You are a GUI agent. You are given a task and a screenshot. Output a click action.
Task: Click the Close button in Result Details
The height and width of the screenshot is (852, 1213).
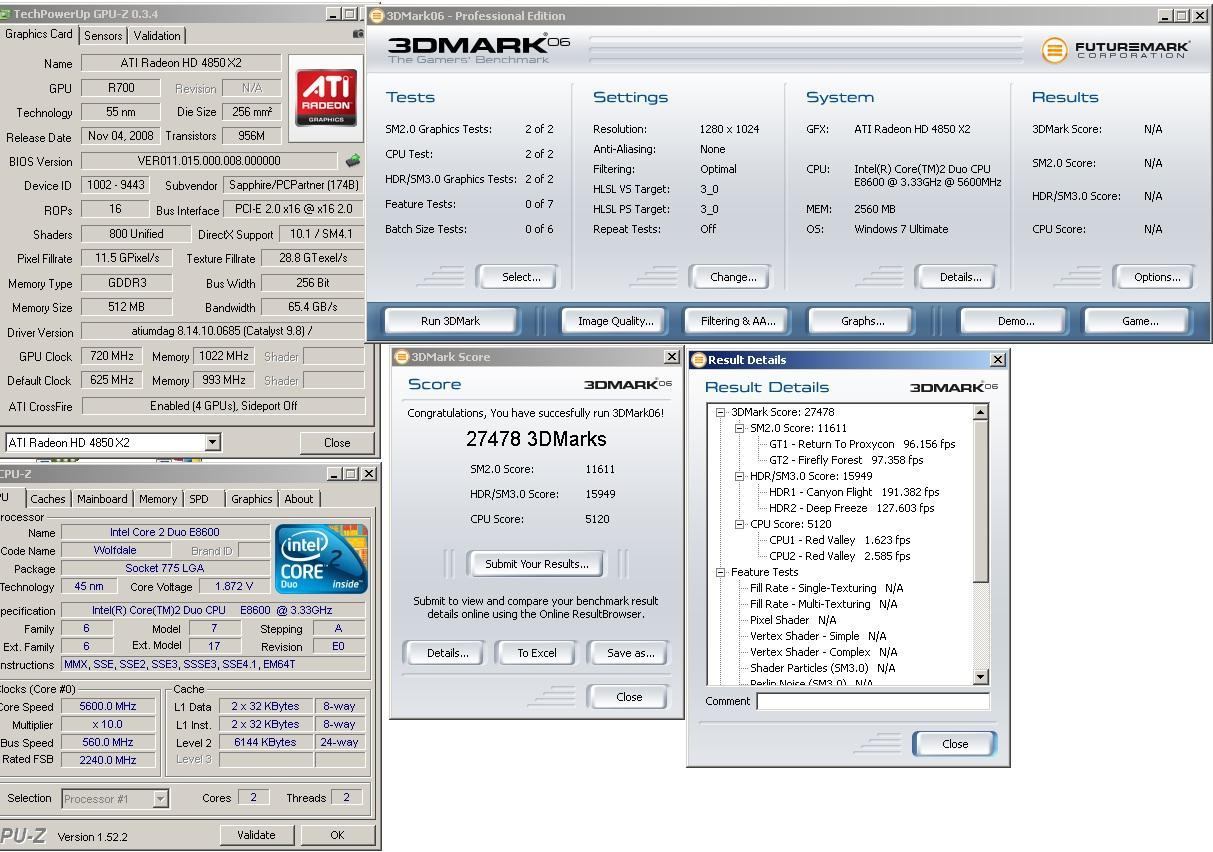pos(955,744)
